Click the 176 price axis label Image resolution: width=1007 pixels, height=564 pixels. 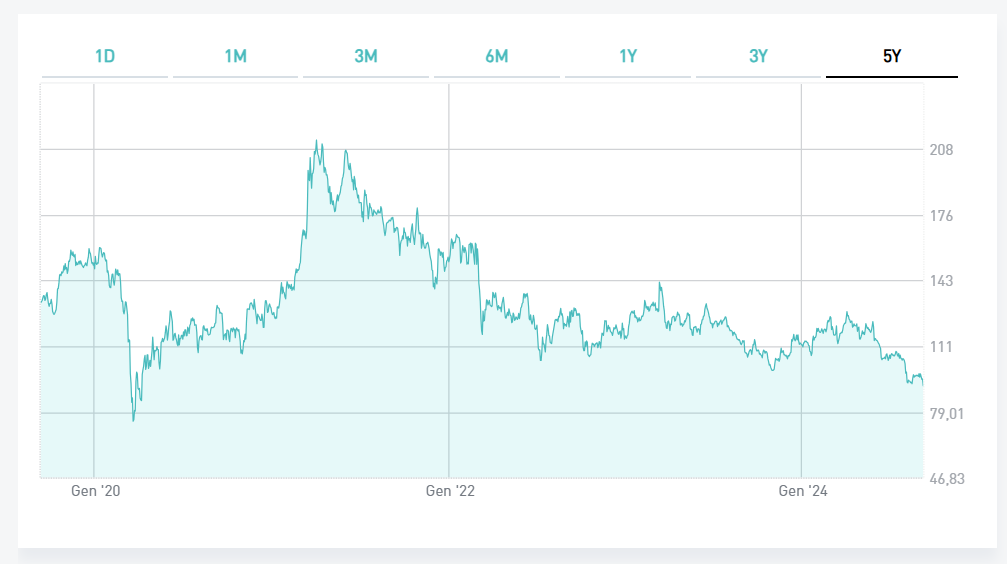pyautogui.click(x=941, y=216)
